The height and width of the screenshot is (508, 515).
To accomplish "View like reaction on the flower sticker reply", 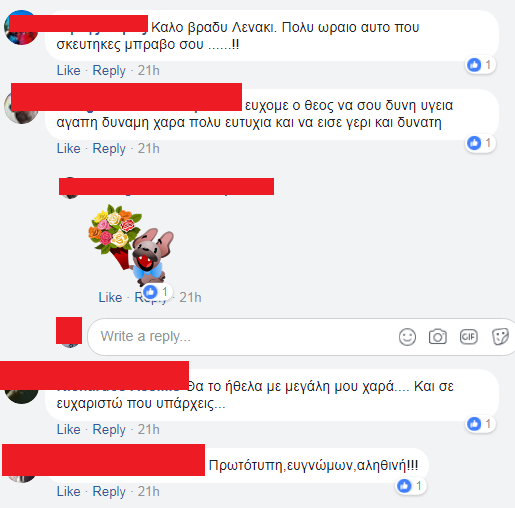I will pyautogui.click(x=157, y=292).
